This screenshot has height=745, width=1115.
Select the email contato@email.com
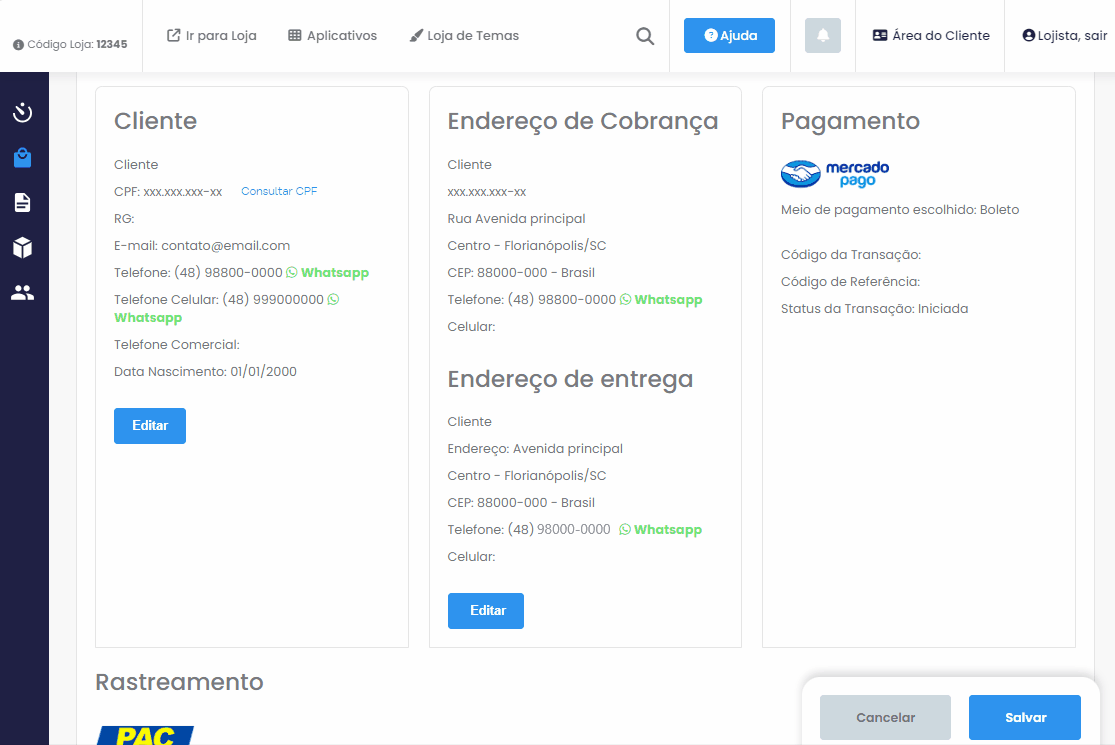pos(225,246)
